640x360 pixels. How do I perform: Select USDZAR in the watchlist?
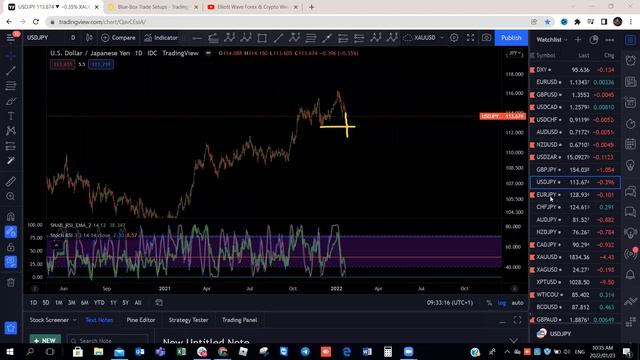575,157
